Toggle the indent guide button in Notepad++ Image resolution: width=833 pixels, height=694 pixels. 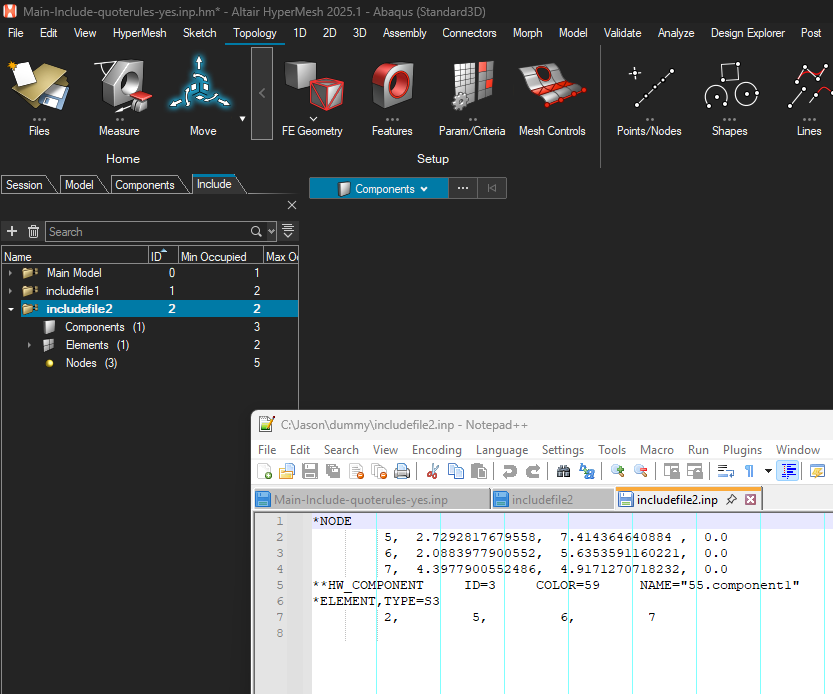coord(787,471)
